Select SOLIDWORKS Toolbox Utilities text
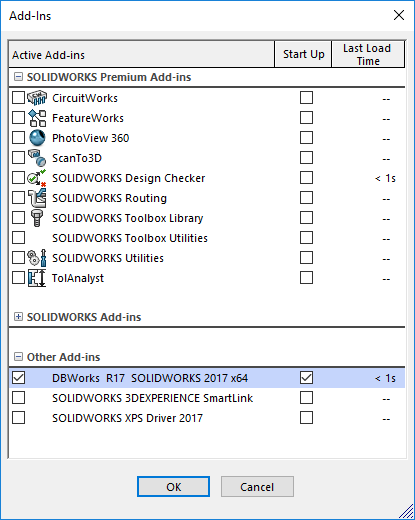415x520 pixels. (130, 238)
